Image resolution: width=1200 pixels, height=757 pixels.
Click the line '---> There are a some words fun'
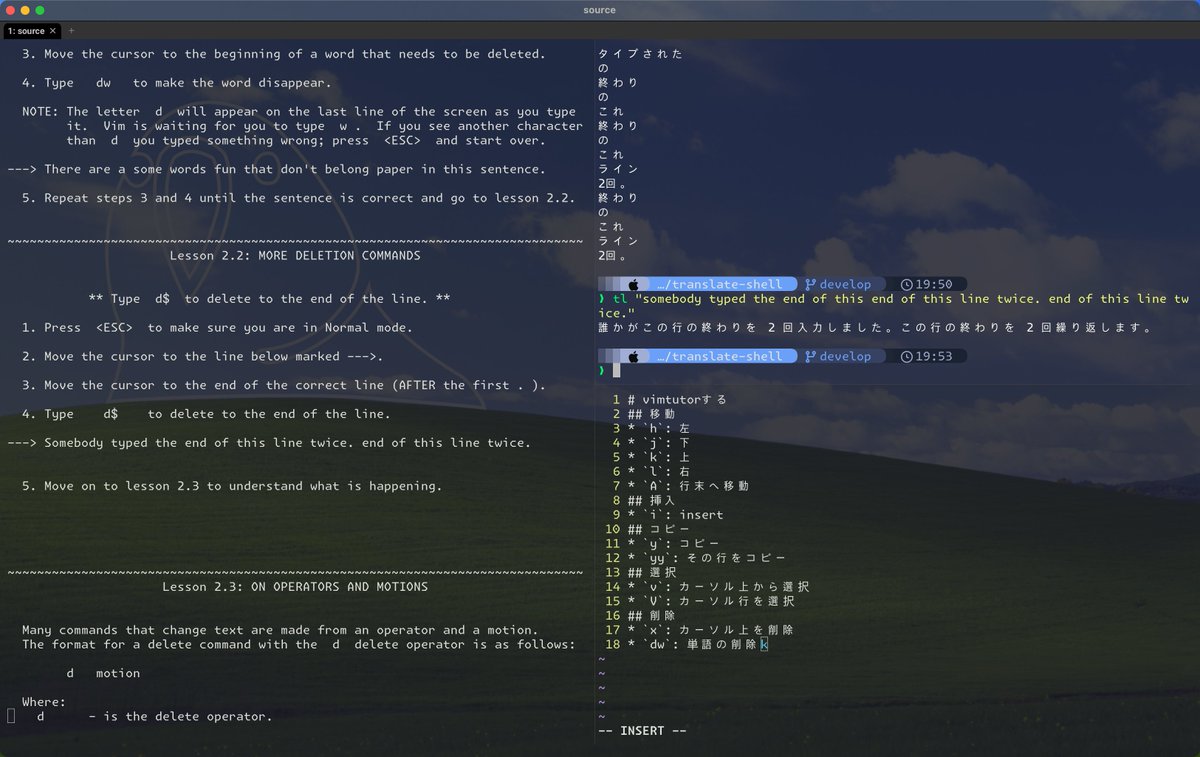pyautogui.click(x=276, y=170)
